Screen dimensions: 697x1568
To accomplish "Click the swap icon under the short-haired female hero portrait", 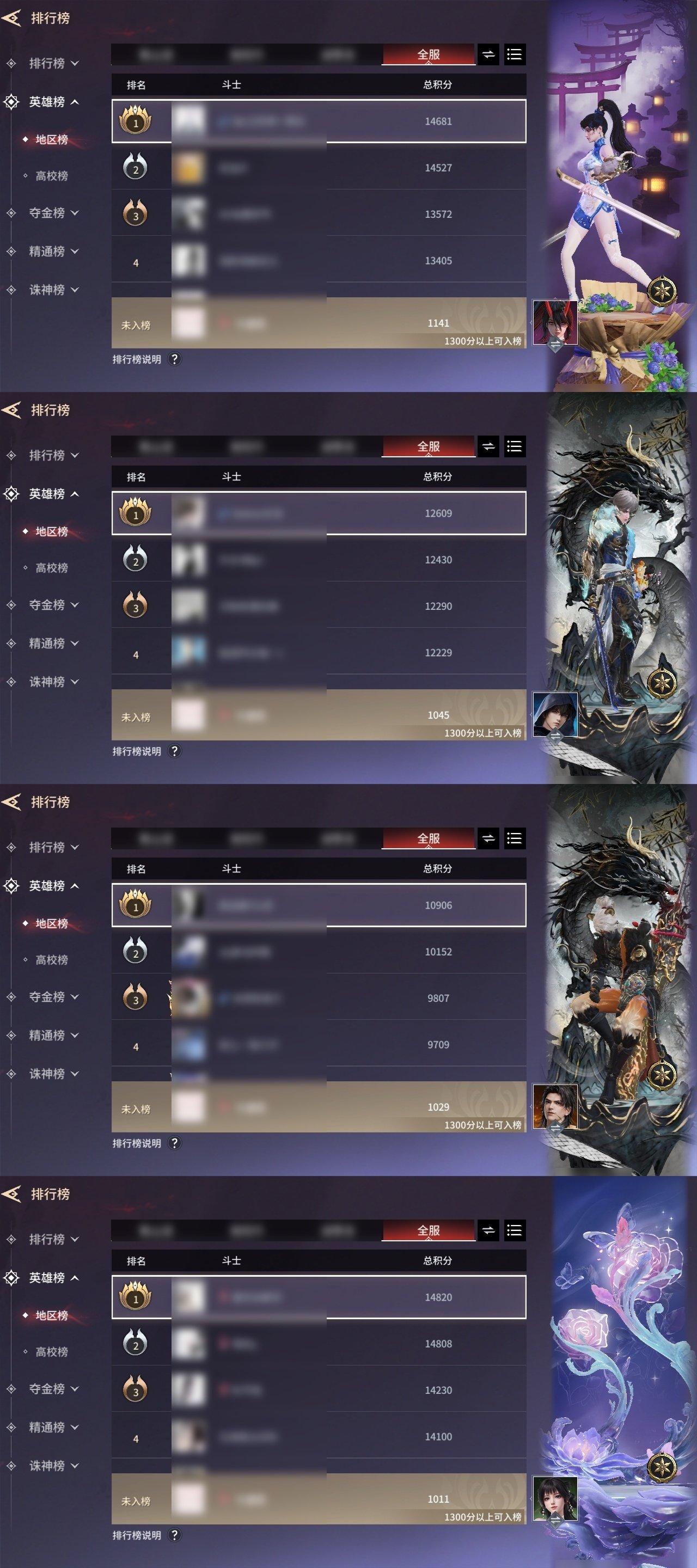I will point(555,1521).
